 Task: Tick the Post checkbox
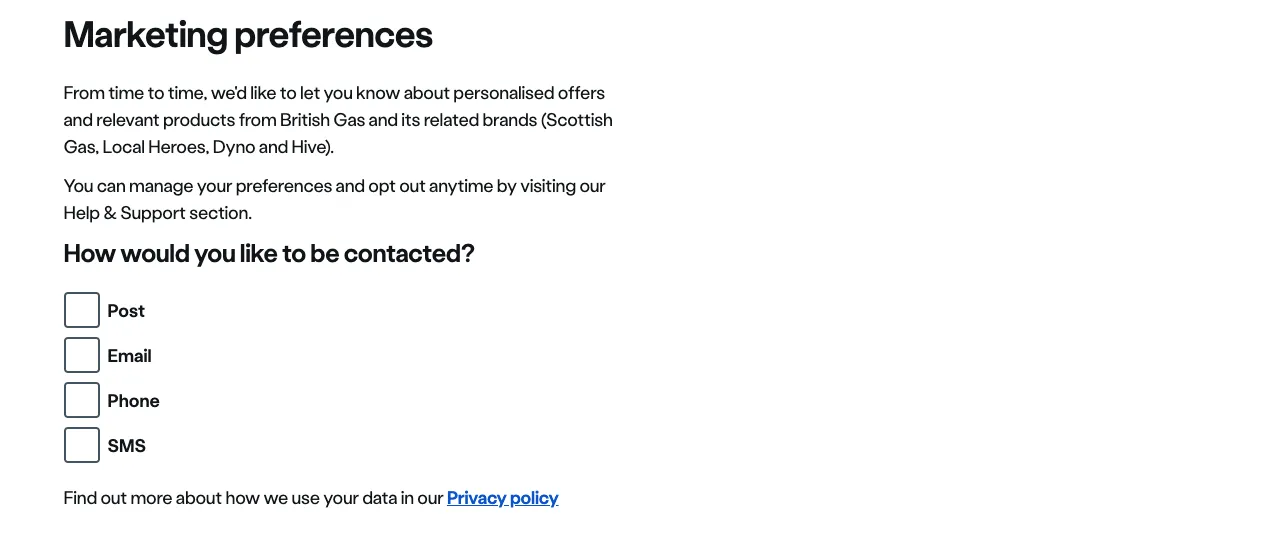82,310
